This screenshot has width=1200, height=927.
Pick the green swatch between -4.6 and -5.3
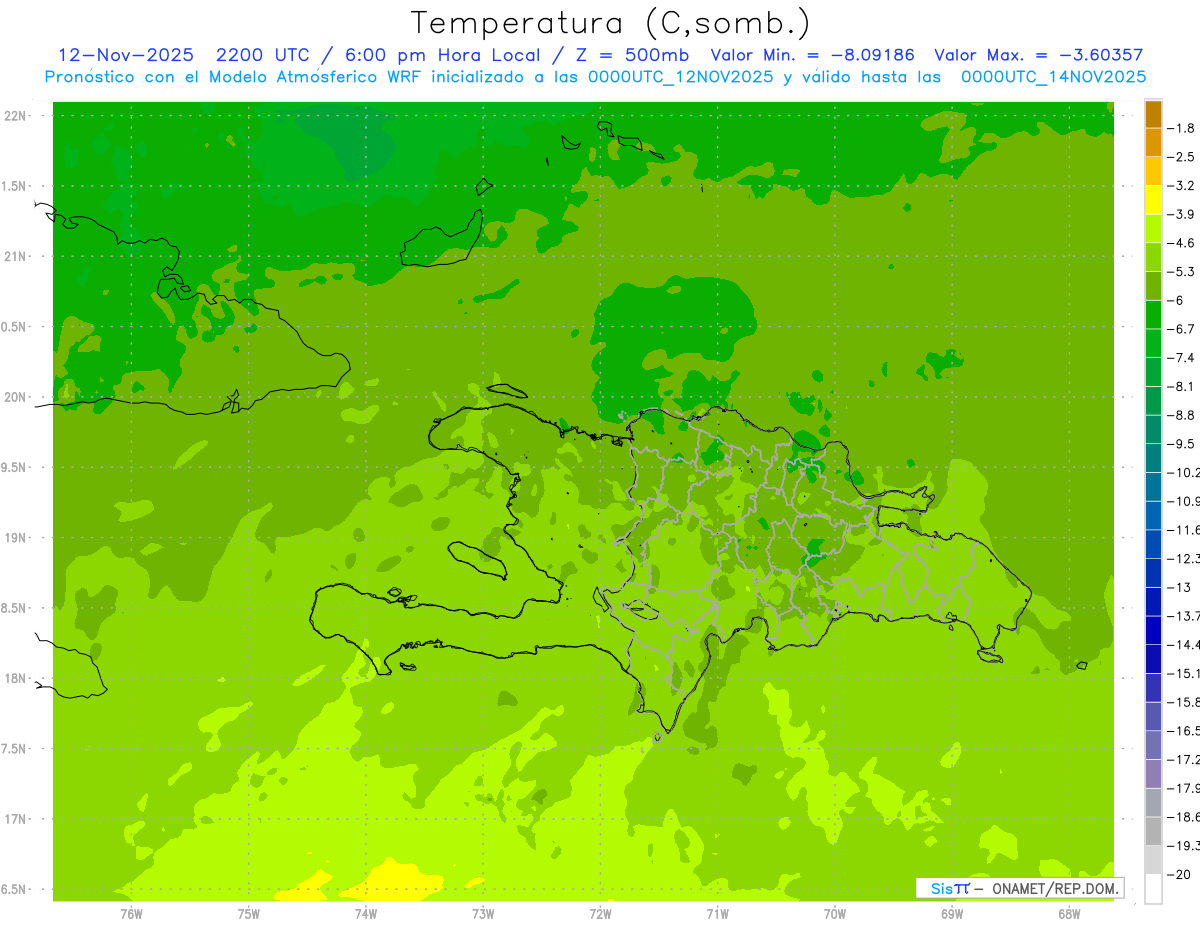[1153, 257]
